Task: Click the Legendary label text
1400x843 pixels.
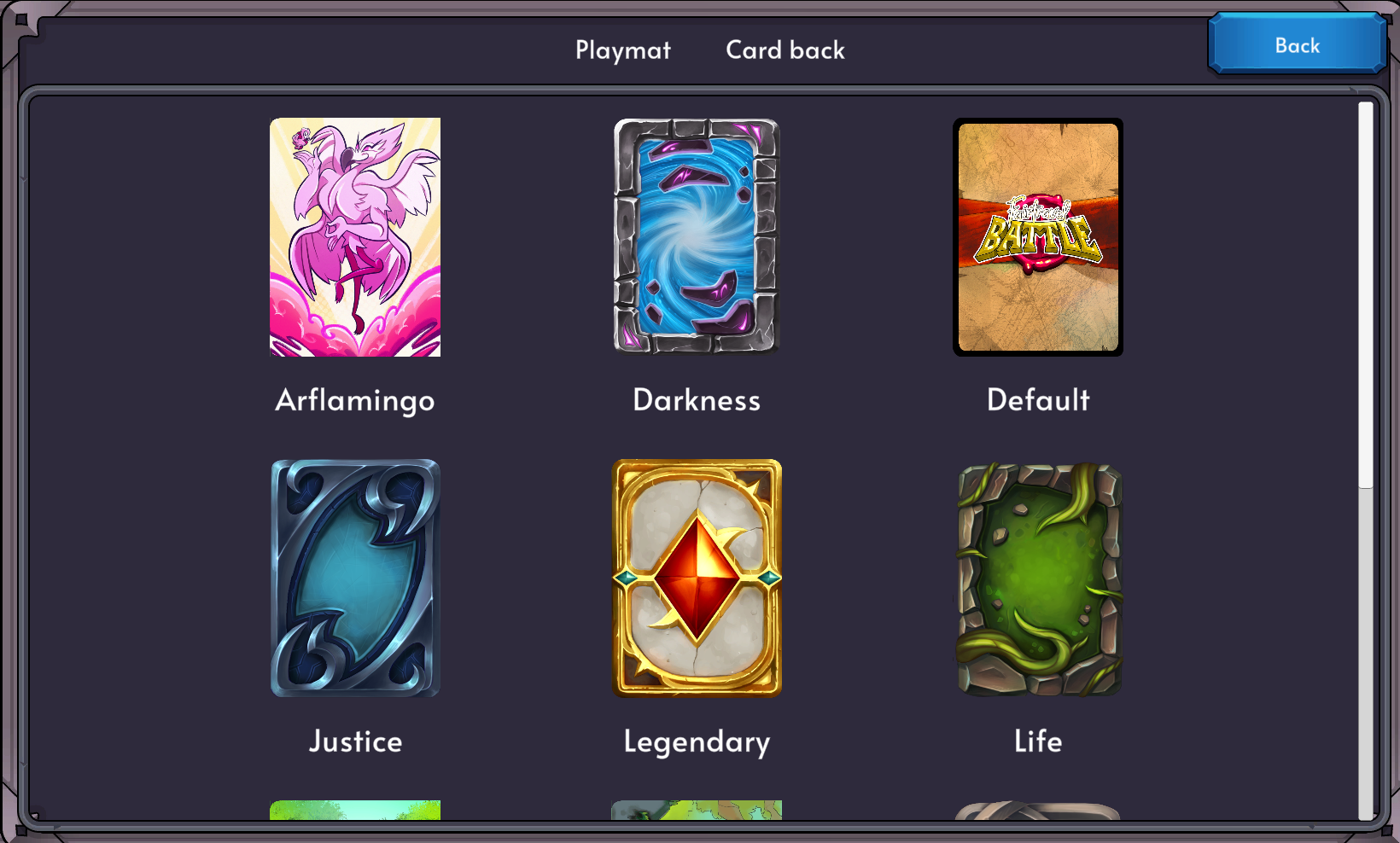Action: (697, 742)
